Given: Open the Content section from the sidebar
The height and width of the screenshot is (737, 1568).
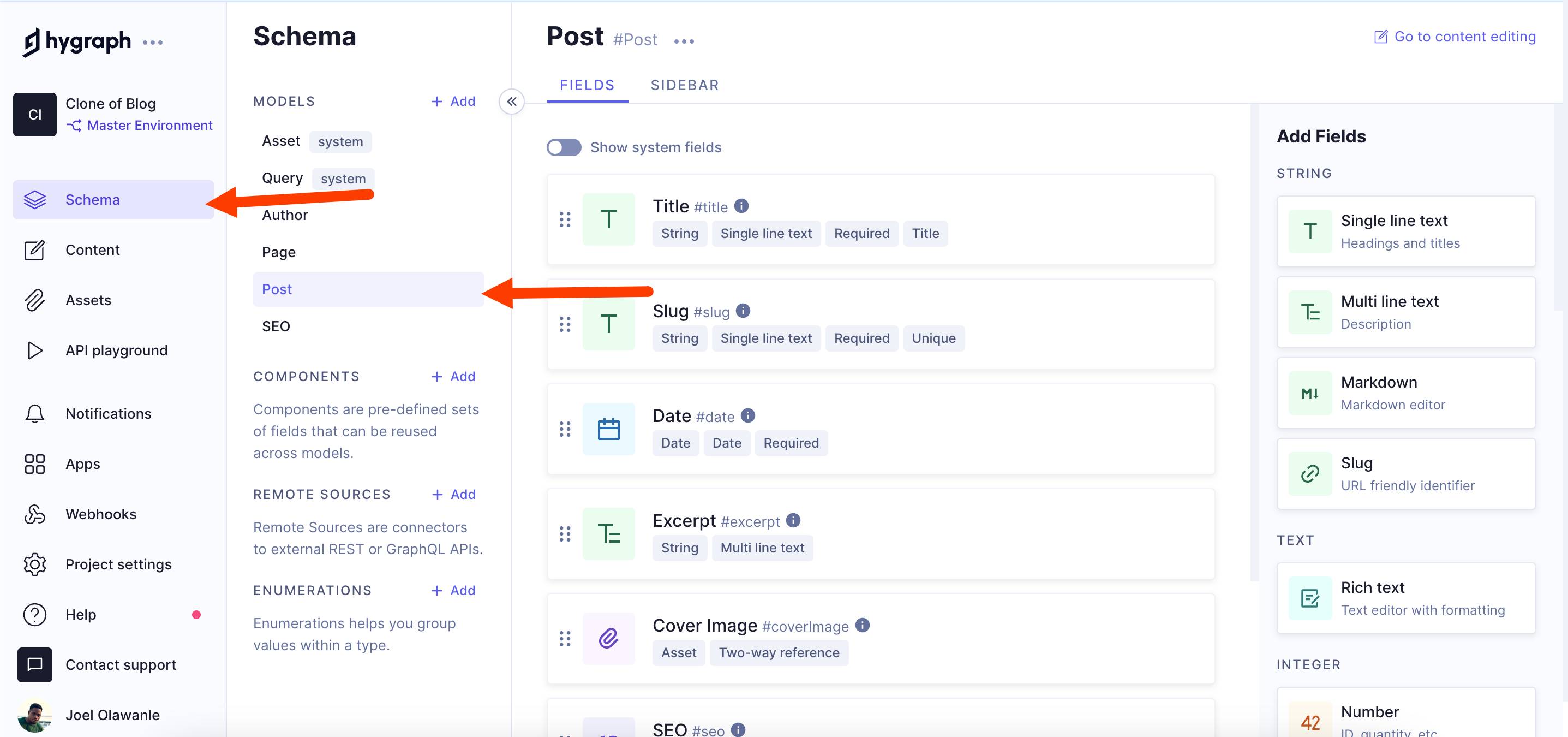Looking at the screenshot, I should (x=35, y=249).
